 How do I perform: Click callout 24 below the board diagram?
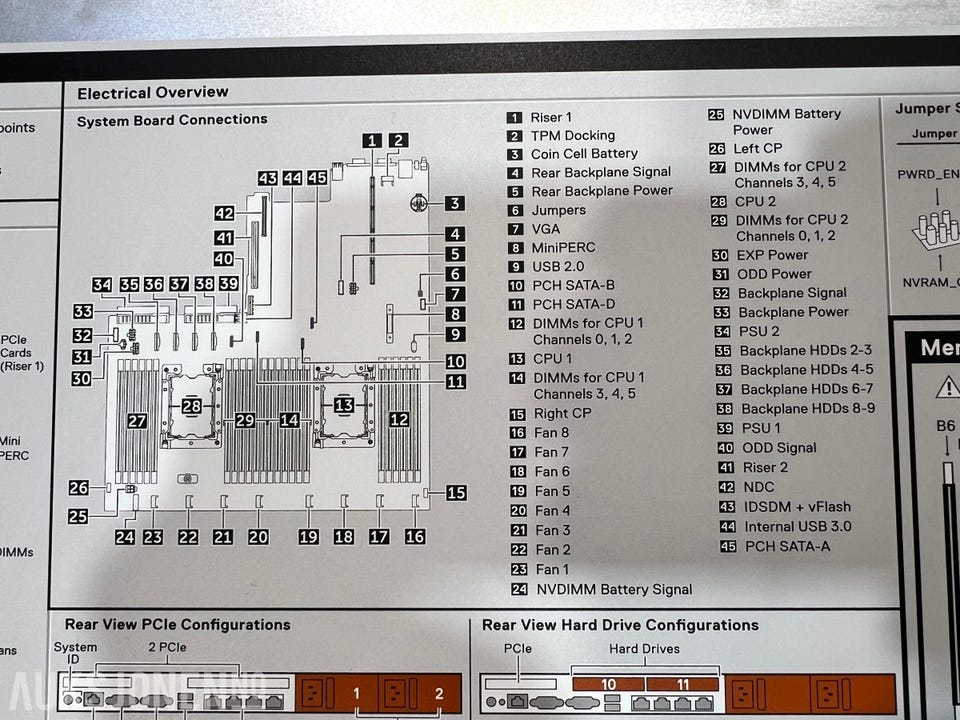(125, 537)
